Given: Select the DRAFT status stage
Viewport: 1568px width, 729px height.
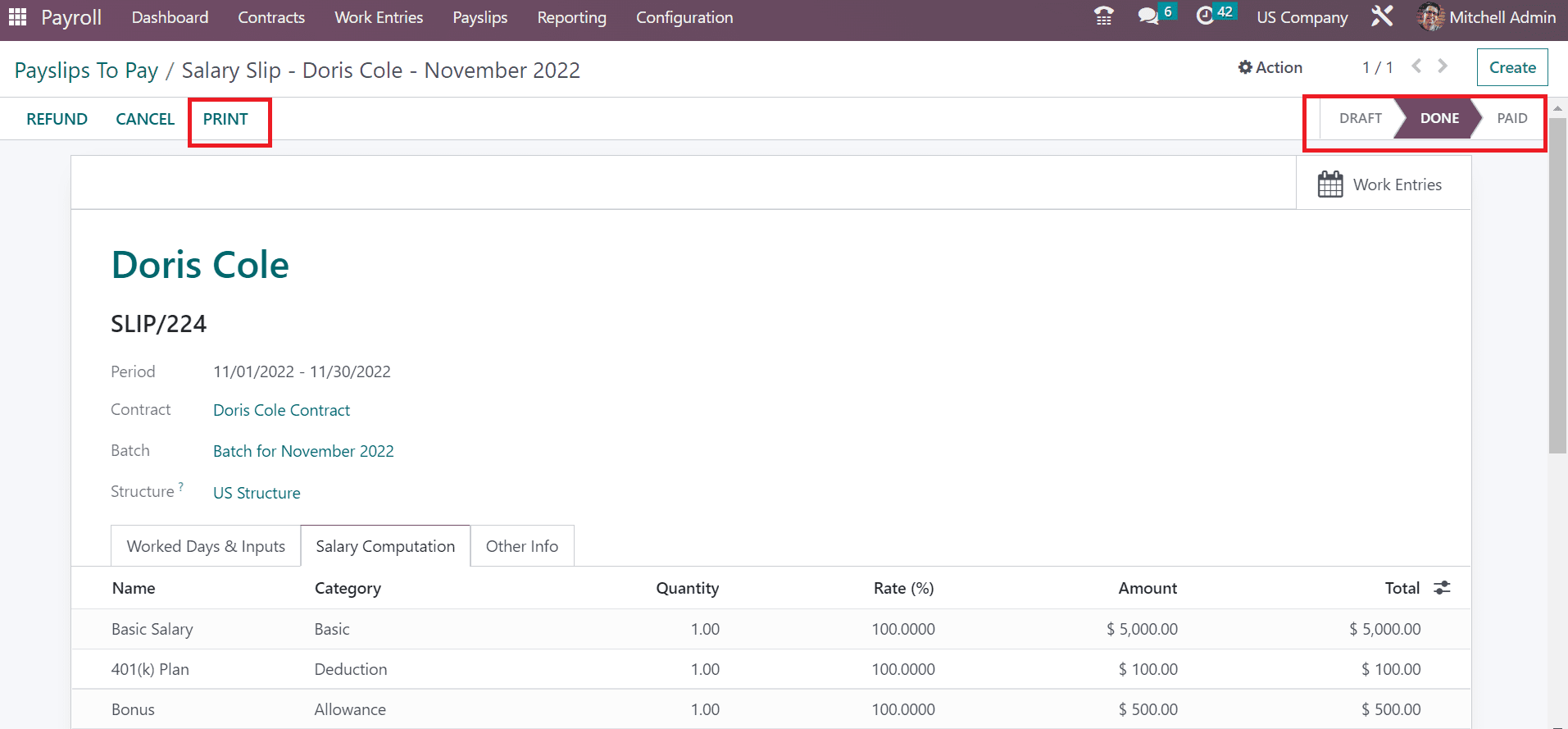Looking at the screenshot, I should (x=1360, y=118).
